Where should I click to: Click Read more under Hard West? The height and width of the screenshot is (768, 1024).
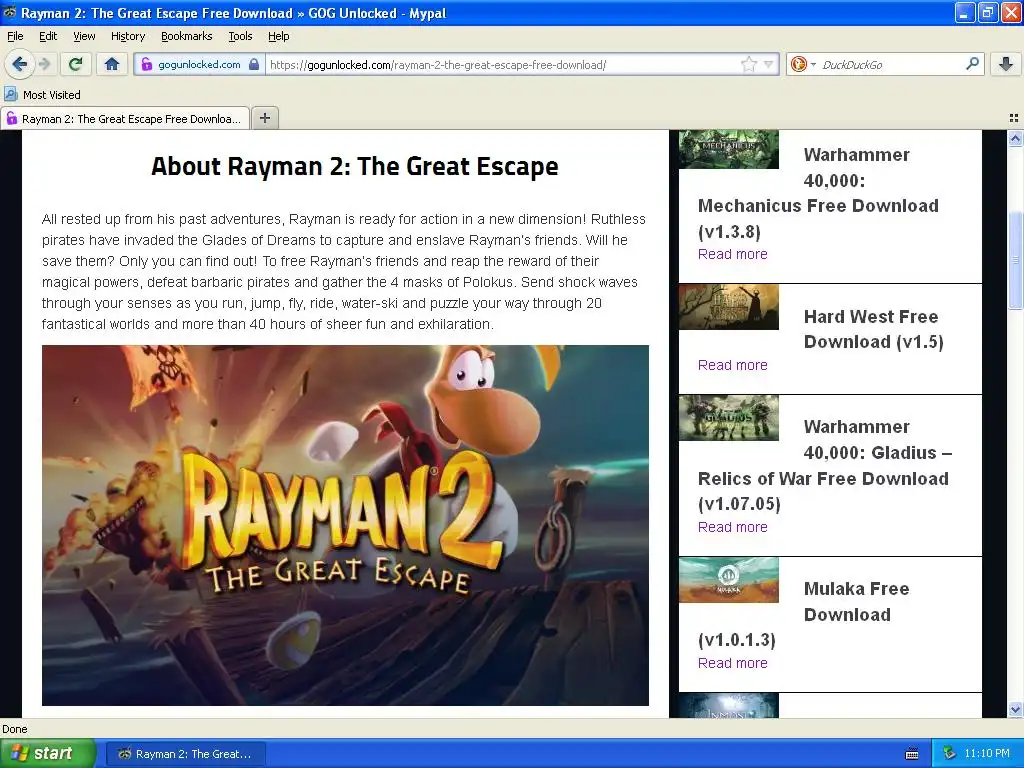point(733,365)
